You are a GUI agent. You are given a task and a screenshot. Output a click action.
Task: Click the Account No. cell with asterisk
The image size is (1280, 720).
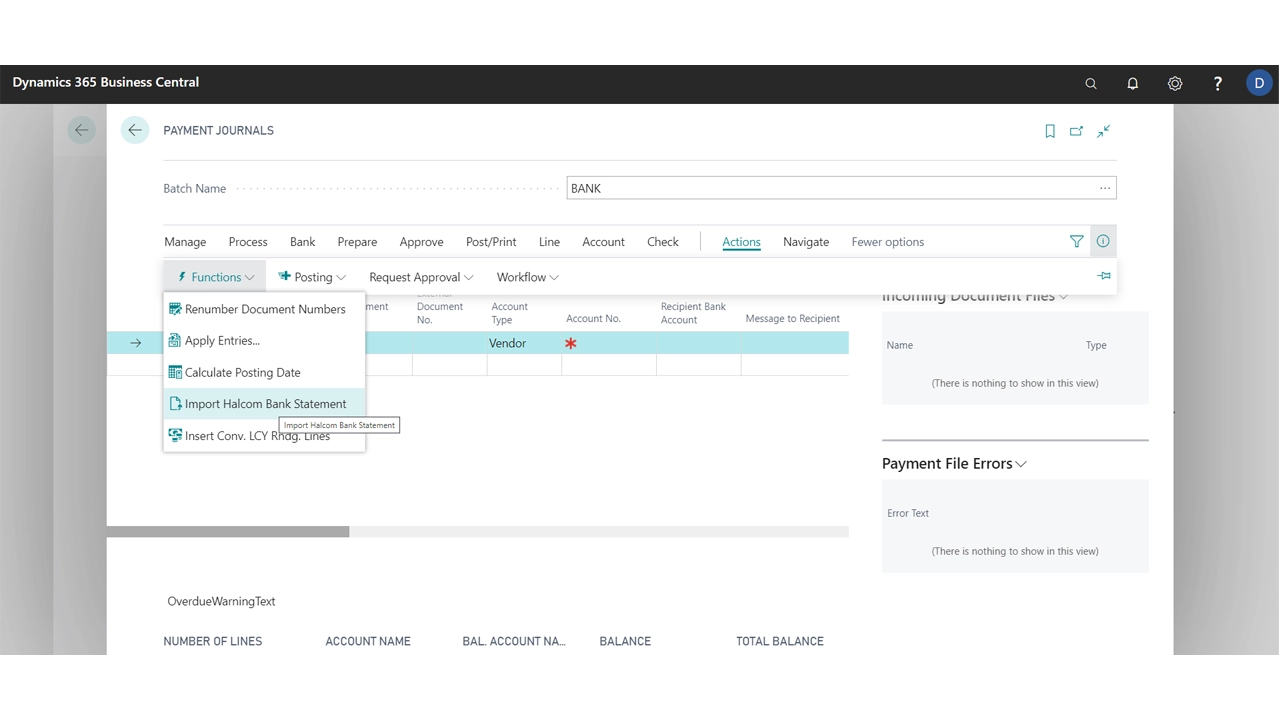pyautogui.click(x=609, y=343)
